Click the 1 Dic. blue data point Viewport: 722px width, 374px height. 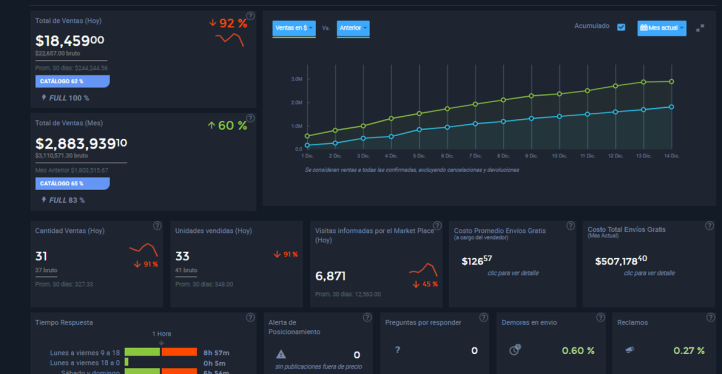coord(307,145)
